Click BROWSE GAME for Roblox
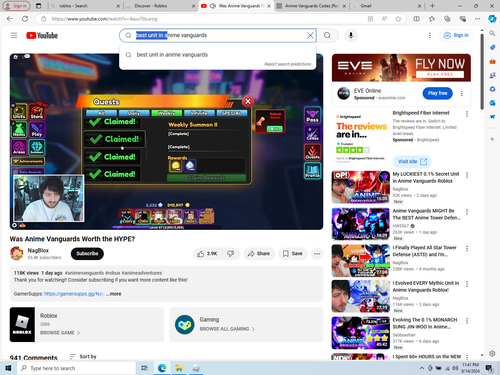500x375 pixels. coord(60,333)
